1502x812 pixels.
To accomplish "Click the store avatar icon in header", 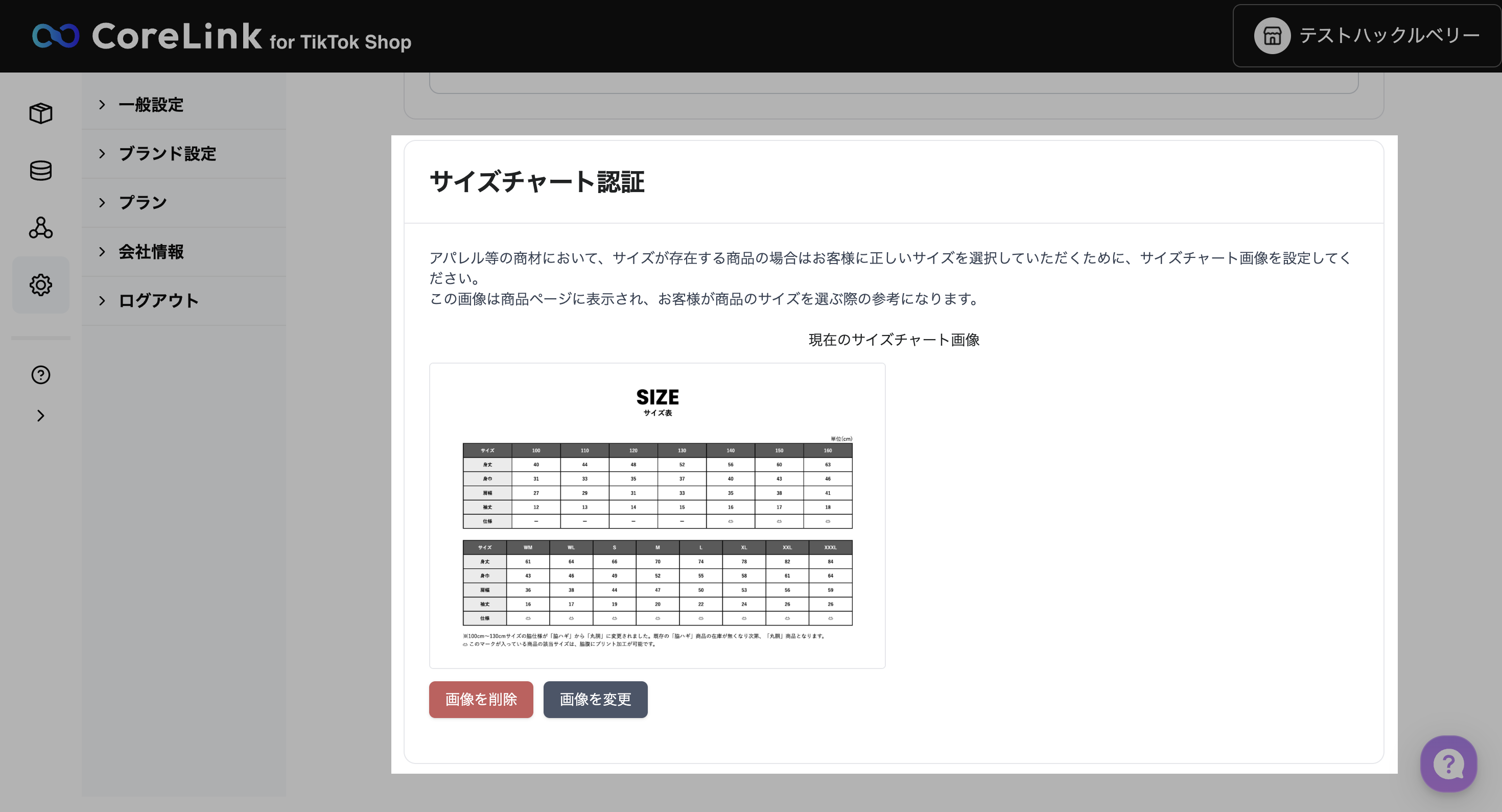I will click(1272, 36).
